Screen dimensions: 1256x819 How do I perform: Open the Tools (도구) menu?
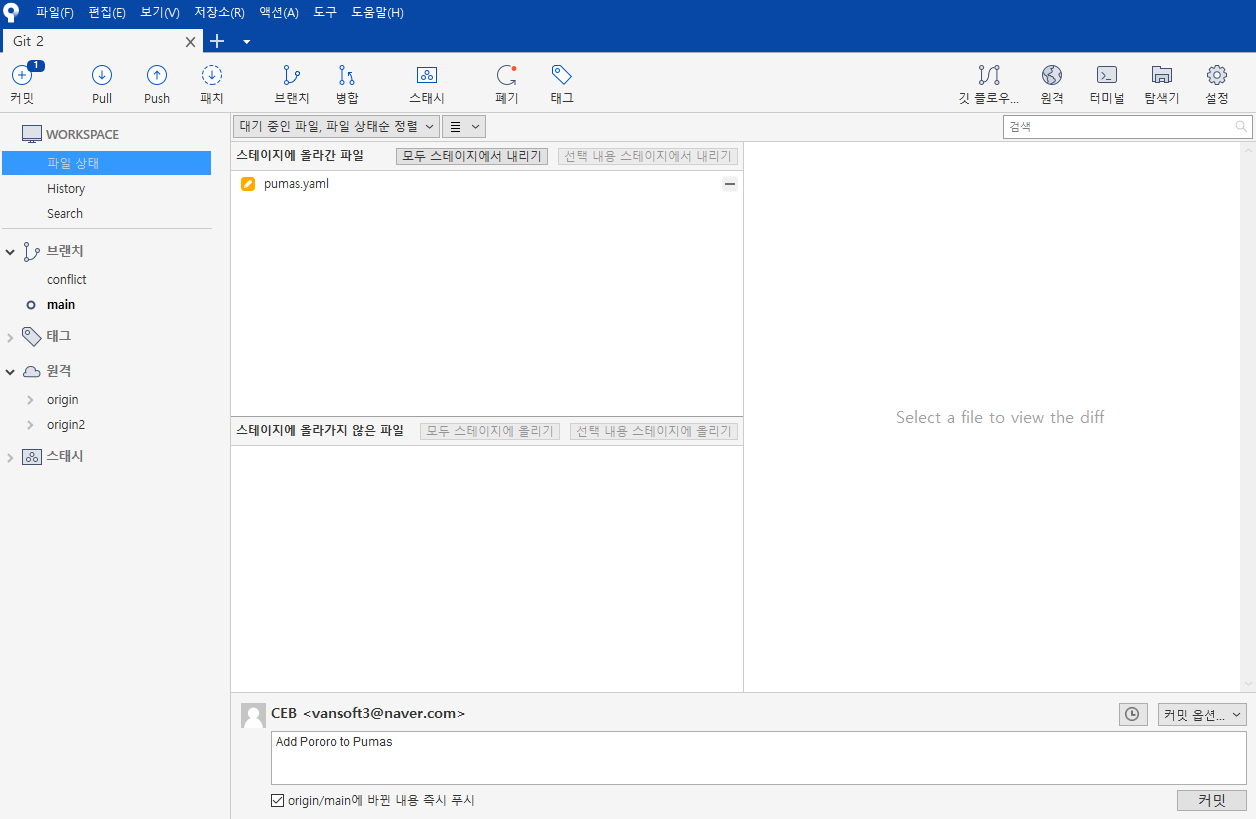click(x=325, y=12)
